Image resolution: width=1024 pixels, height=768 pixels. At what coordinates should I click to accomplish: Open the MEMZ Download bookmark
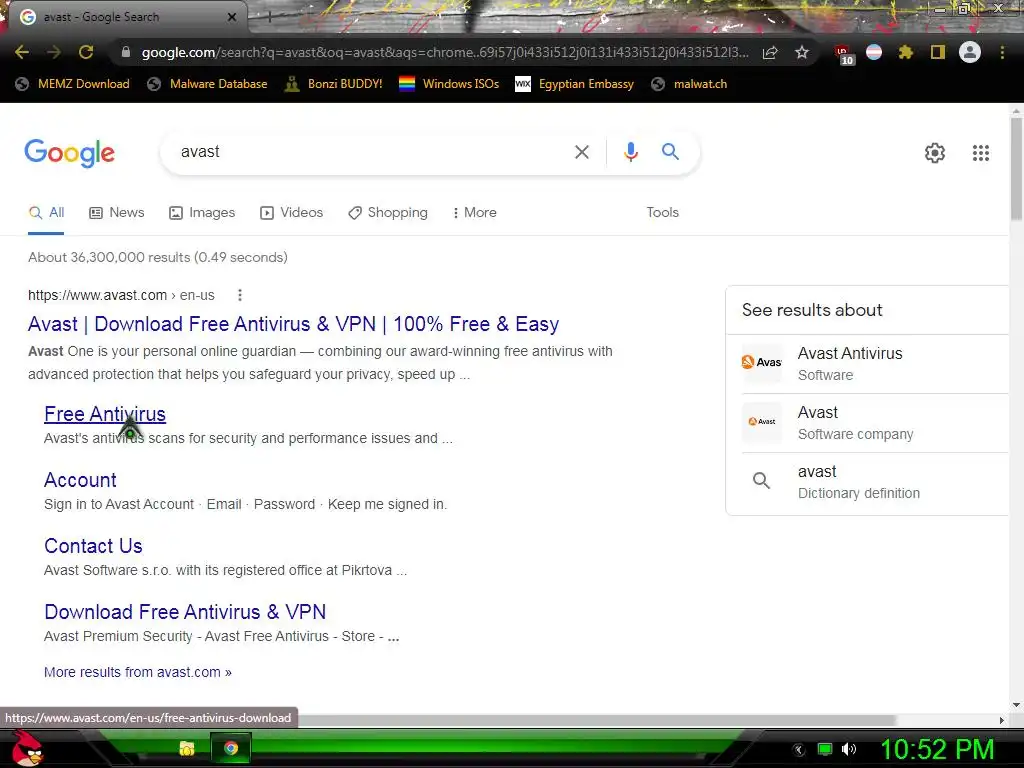pyautogui.click(x=72, y=84)
